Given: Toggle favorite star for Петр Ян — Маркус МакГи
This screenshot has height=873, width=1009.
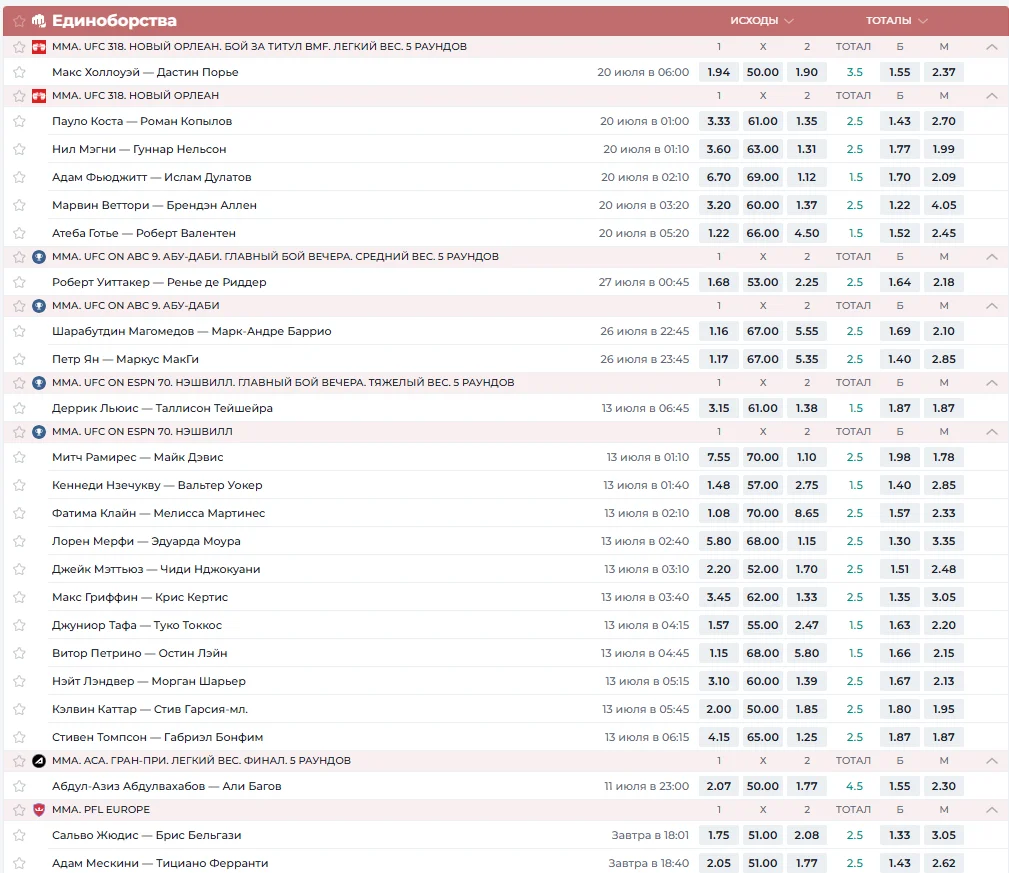Looking at the screenshot, I should [x=19, y=359].
